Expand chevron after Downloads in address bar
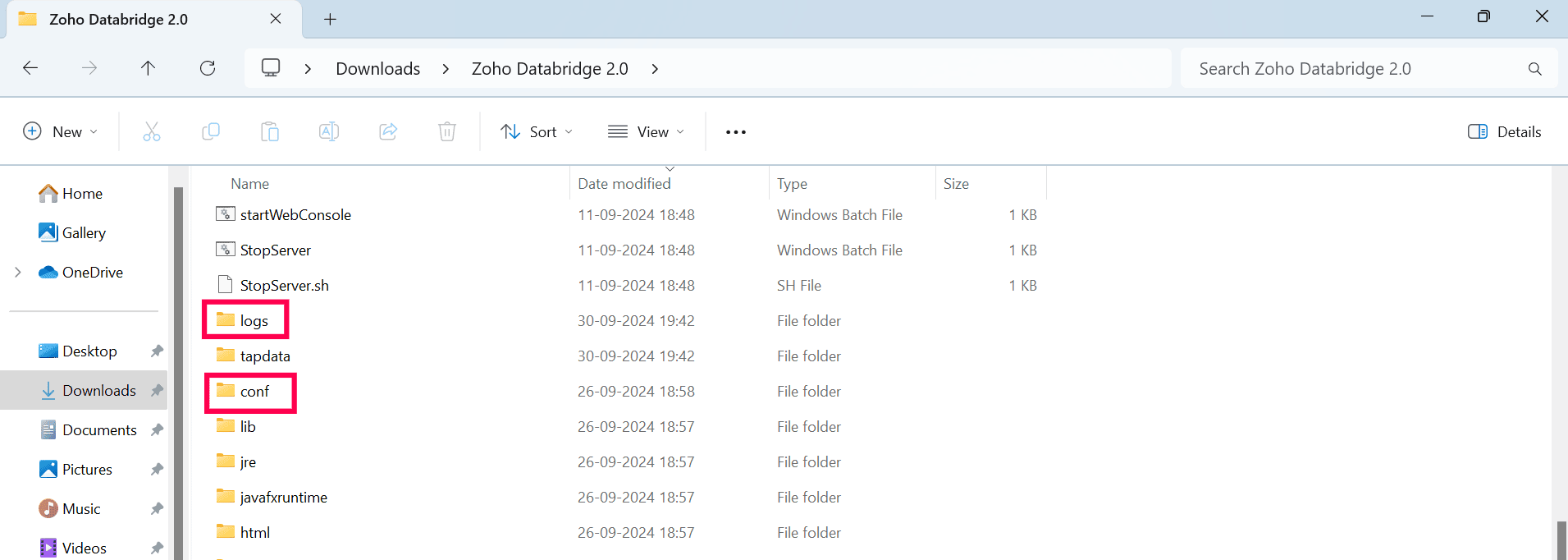 tap(446, 69)
